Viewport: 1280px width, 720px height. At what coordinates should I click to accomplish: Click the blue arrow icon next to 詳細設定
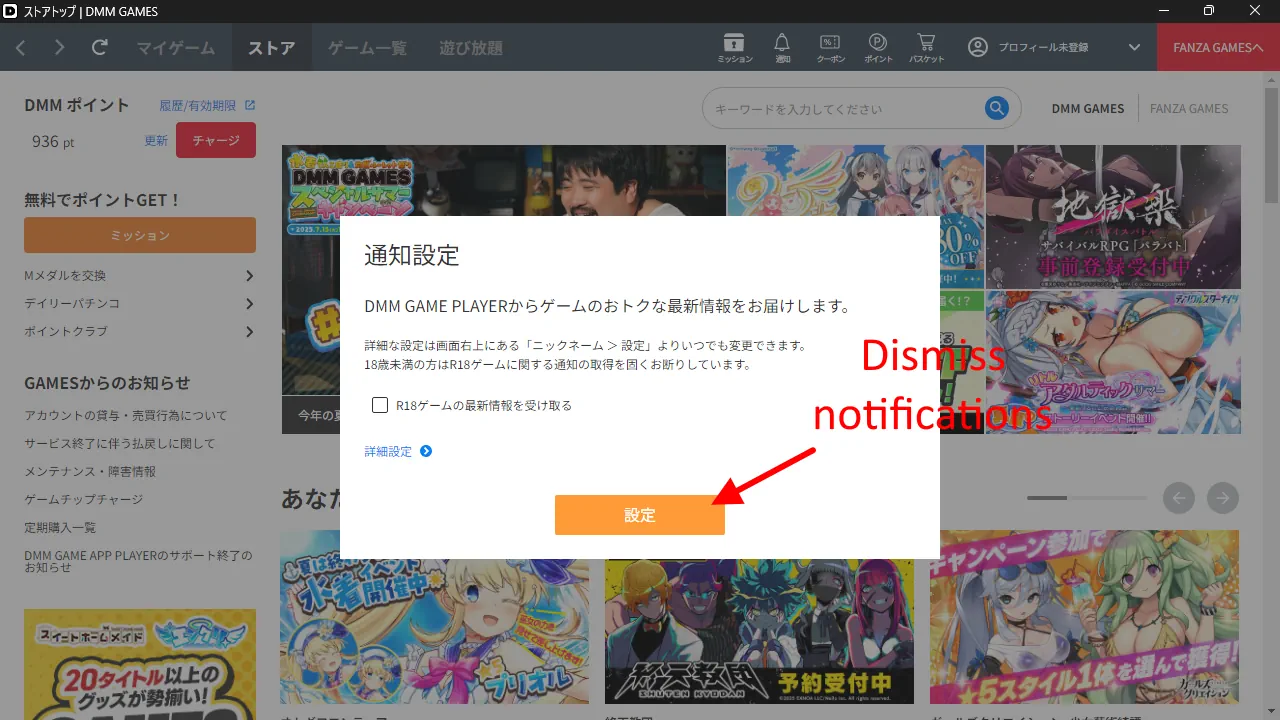pos(426,451)
